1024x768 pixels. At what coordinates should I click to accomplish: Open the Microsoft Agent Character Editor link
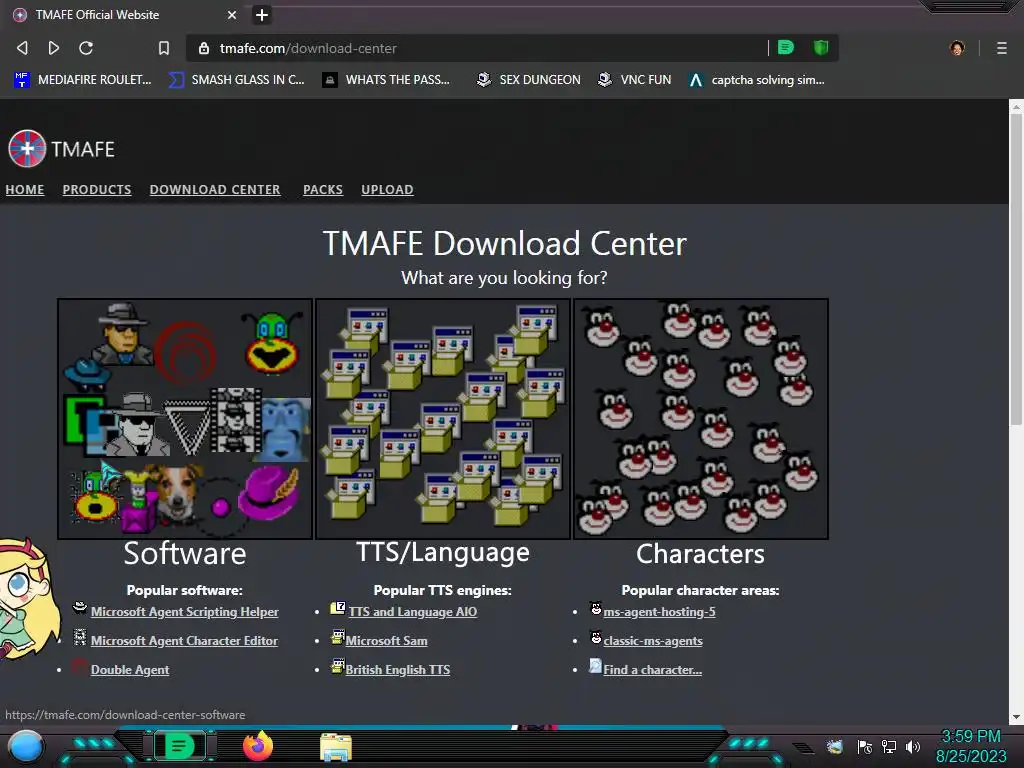point(184,641)
